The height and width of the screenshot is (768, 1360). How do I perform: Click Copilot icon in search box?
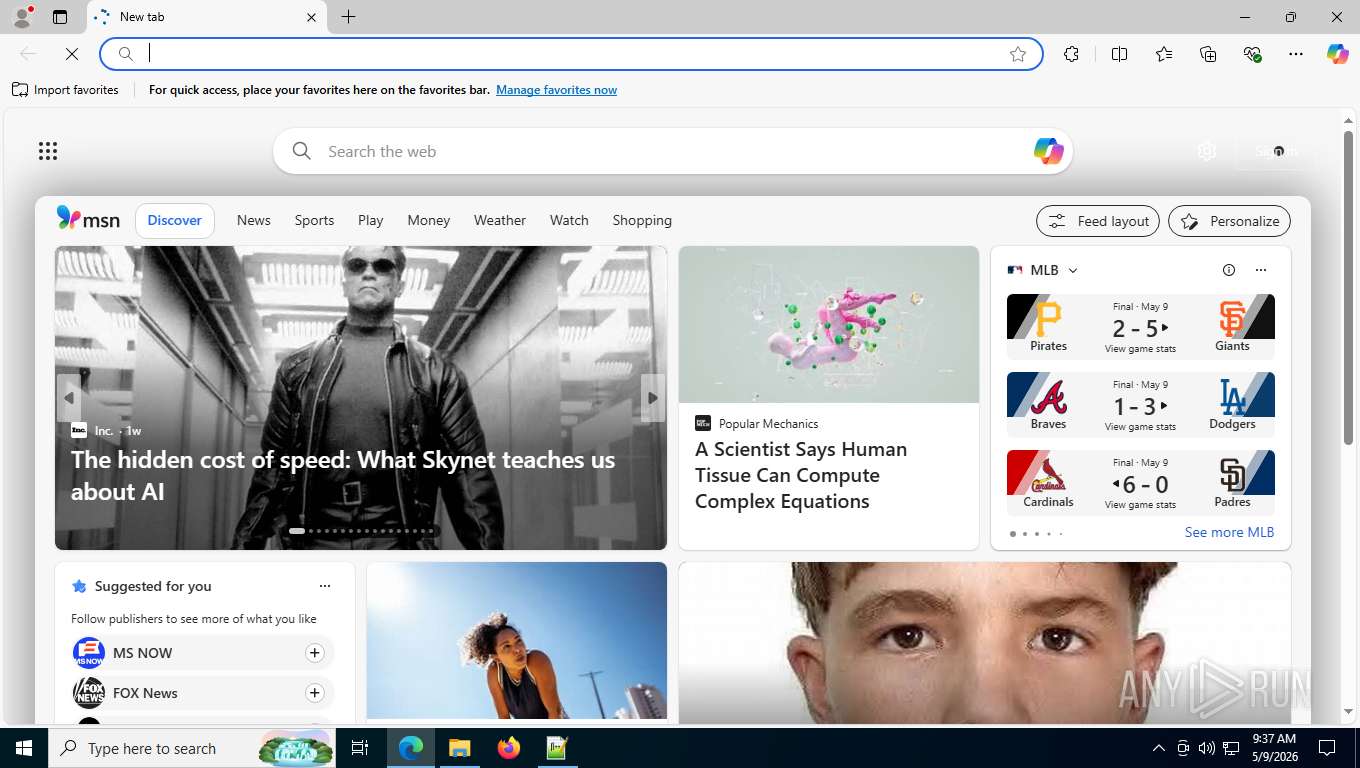[x=1048, y=151]
